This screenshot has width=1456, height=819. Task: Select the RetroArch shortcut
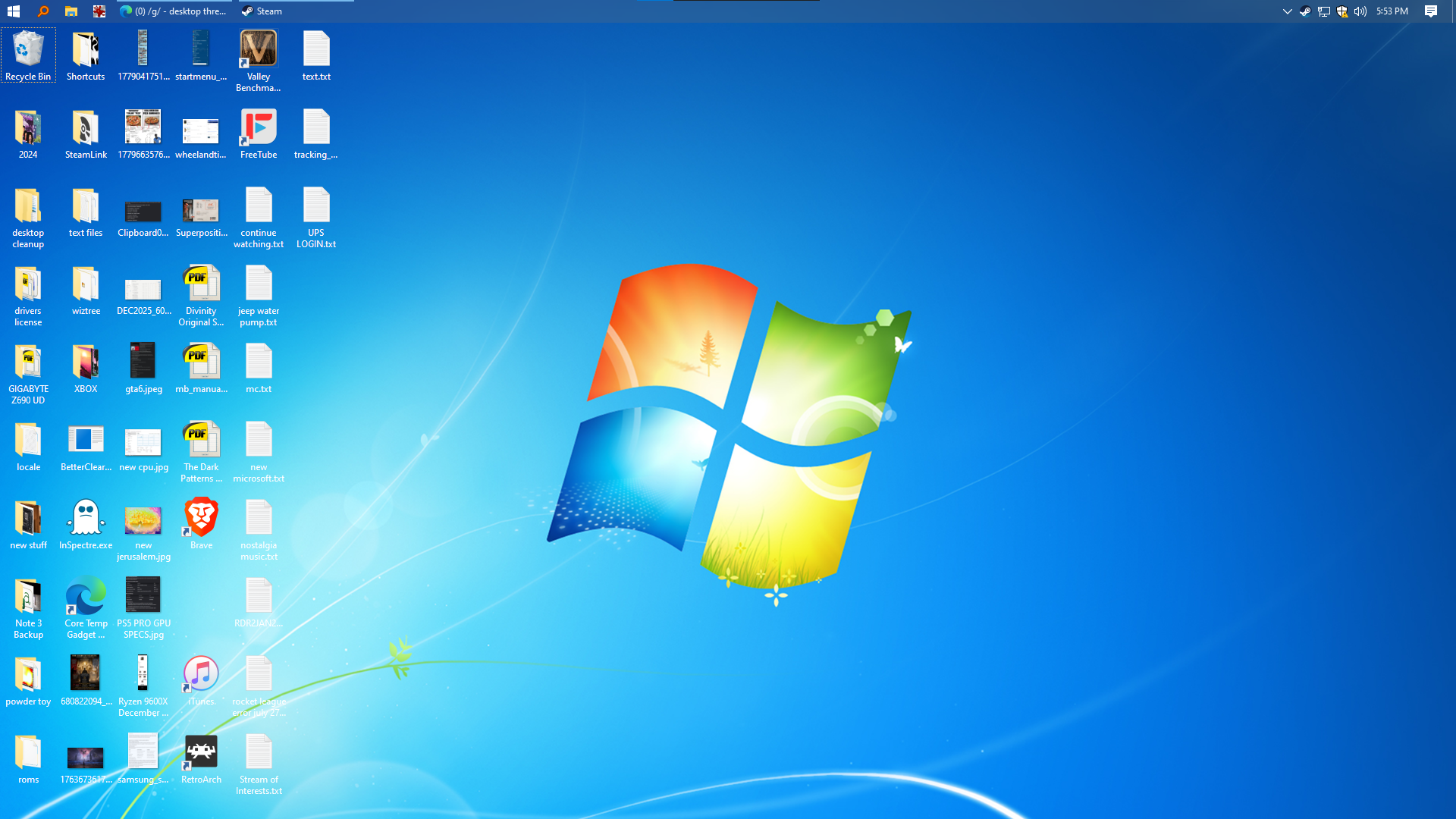[201, 759]
